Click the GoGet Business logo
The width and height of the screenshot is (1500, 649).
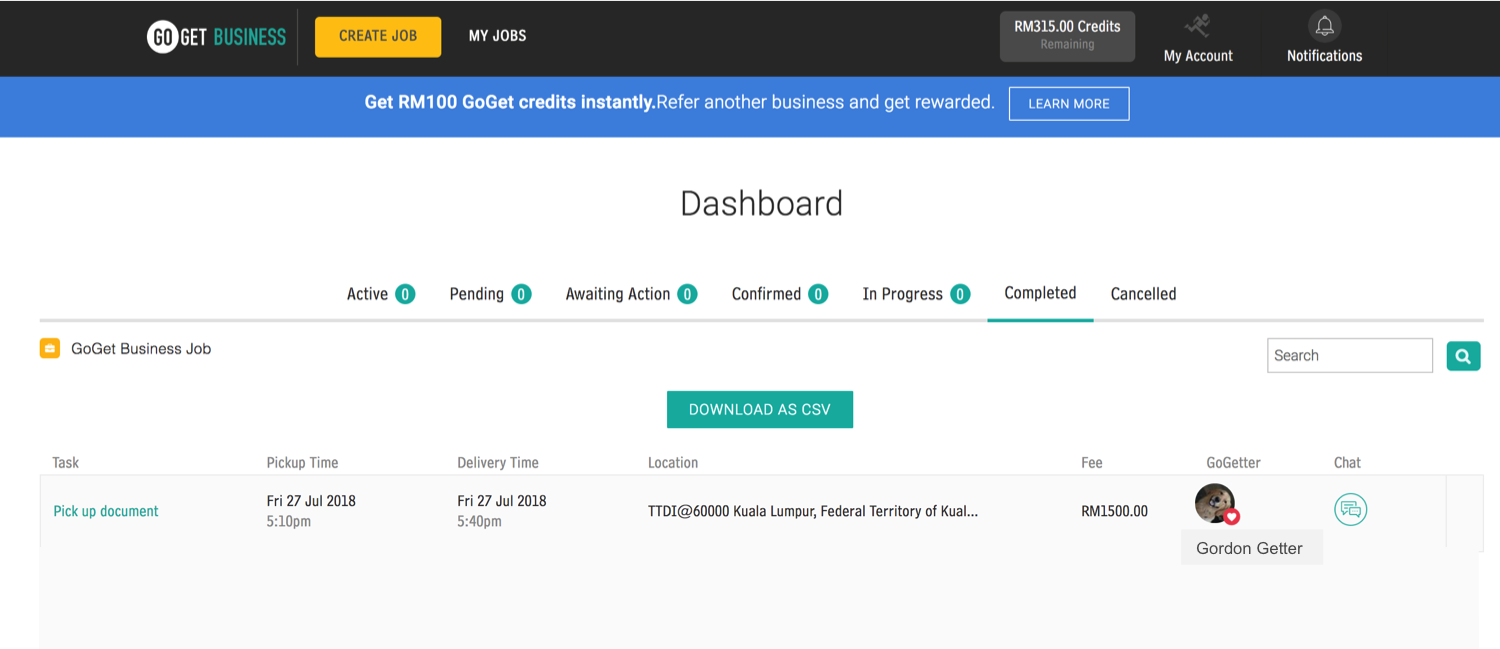(x=217, y=37)
